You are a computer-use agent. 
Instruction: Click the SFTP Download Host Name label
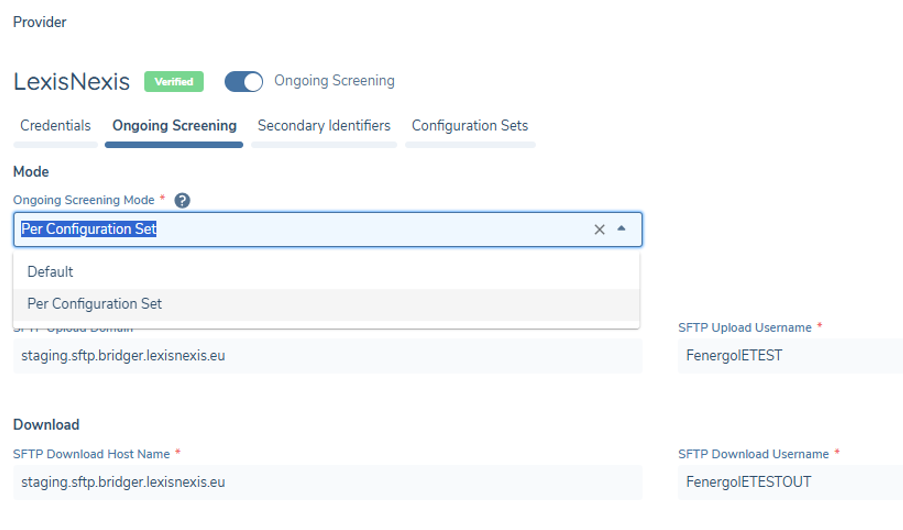pos(92,454)
